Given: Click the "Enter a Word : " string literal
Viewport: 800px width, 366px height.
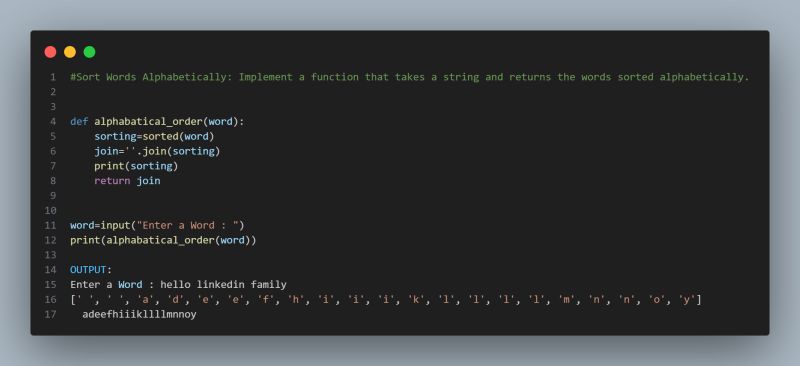Looking at the screenshot, I should [x=187, y=226].
